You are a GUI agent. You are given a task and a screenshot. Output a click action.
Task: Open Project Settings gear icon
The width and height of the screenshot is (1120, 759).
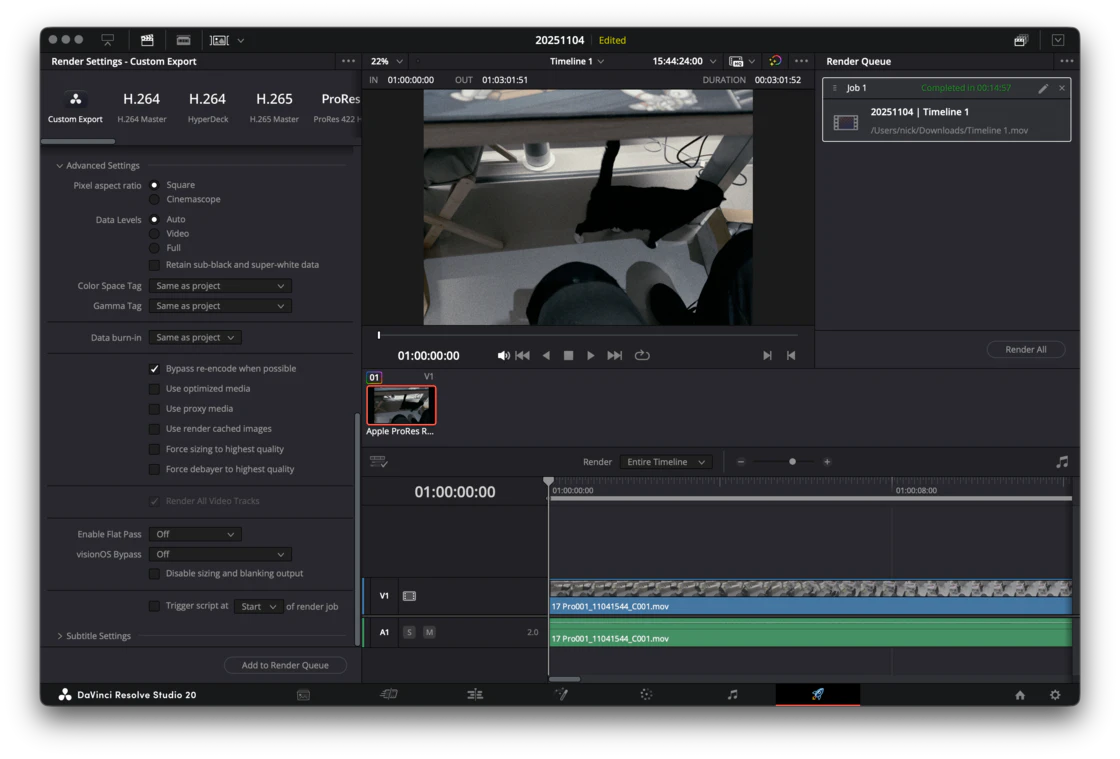click(1055, 695)
